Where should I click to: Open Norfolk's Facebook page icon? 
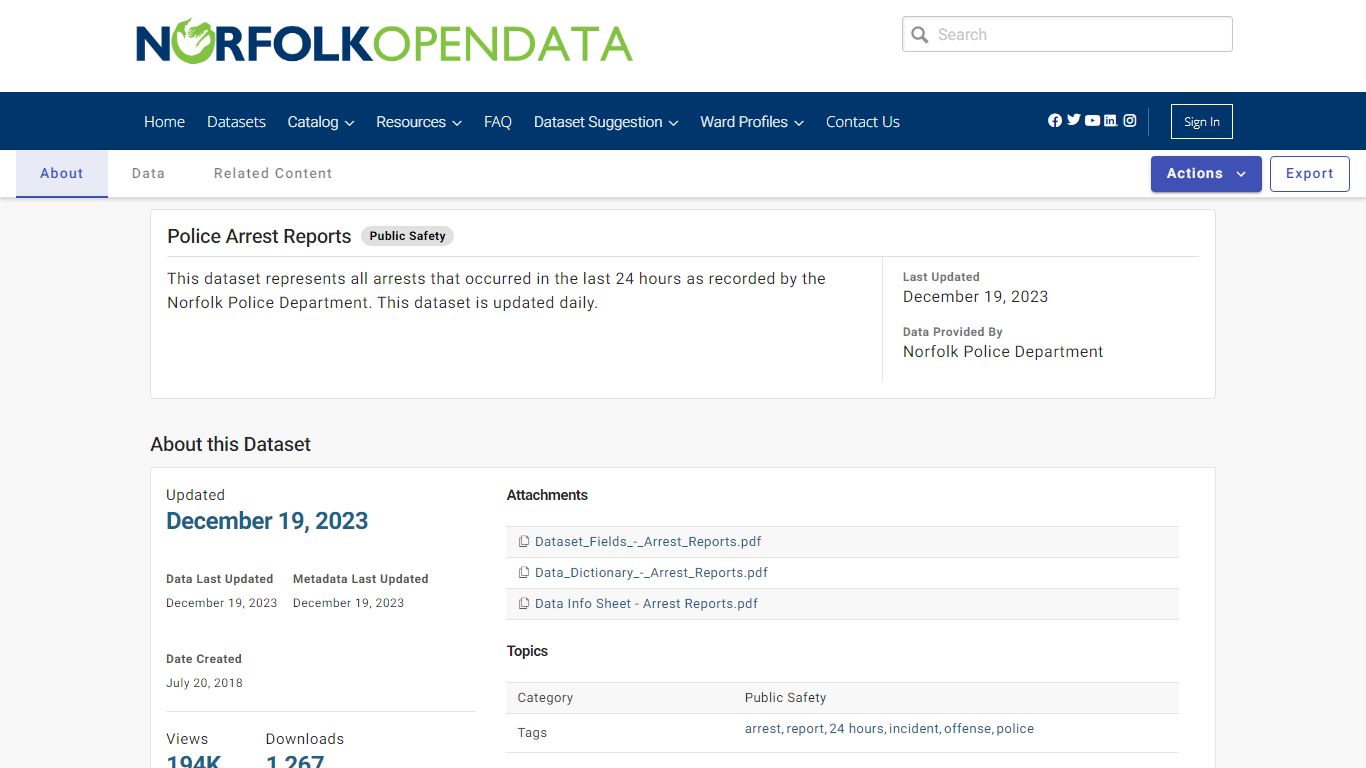pyautogui.click(x=1054, y=120)
